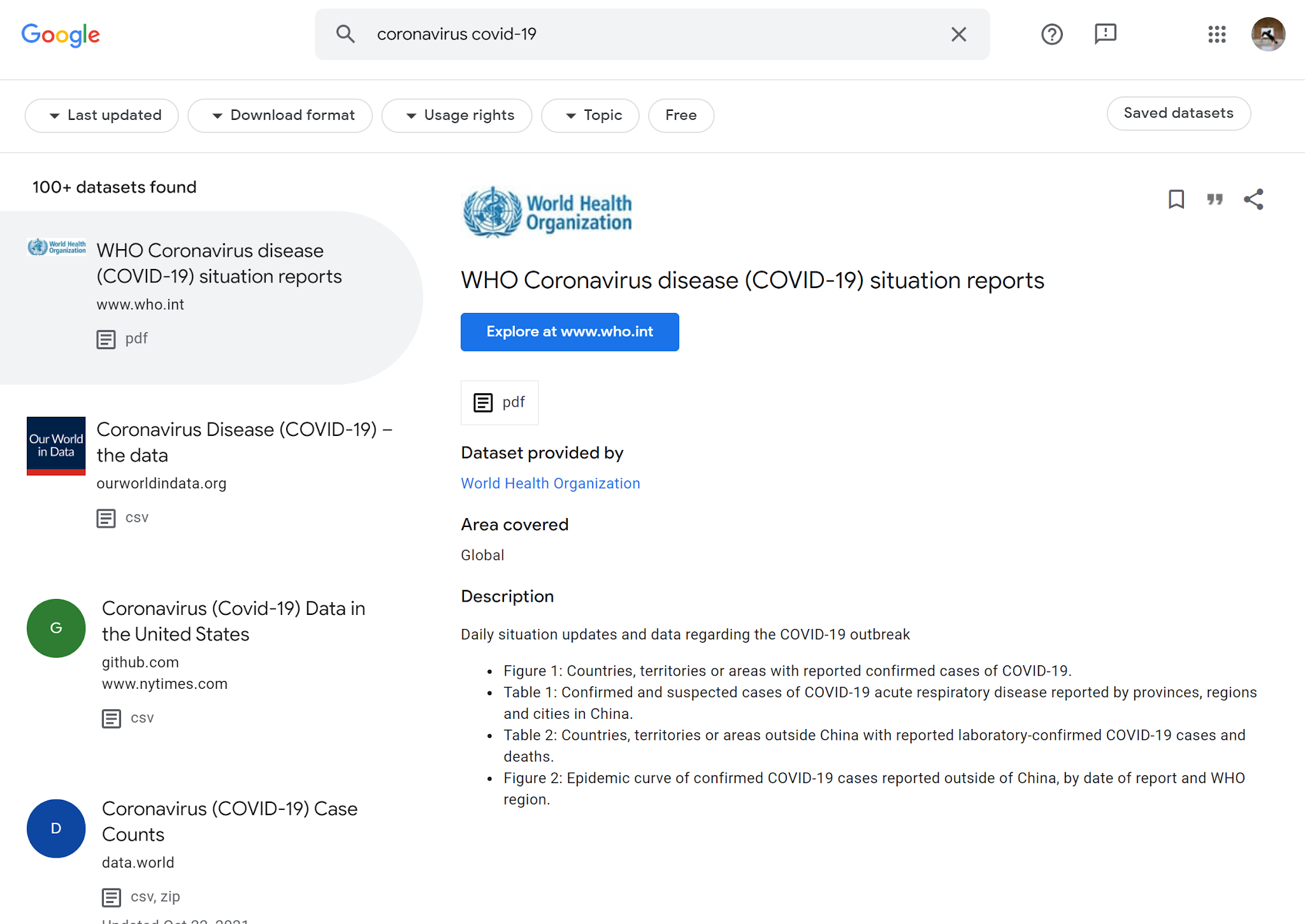Open the account profile picture
The height and width of the screenshot is (924, 1305).
[x=1268, y=34]
